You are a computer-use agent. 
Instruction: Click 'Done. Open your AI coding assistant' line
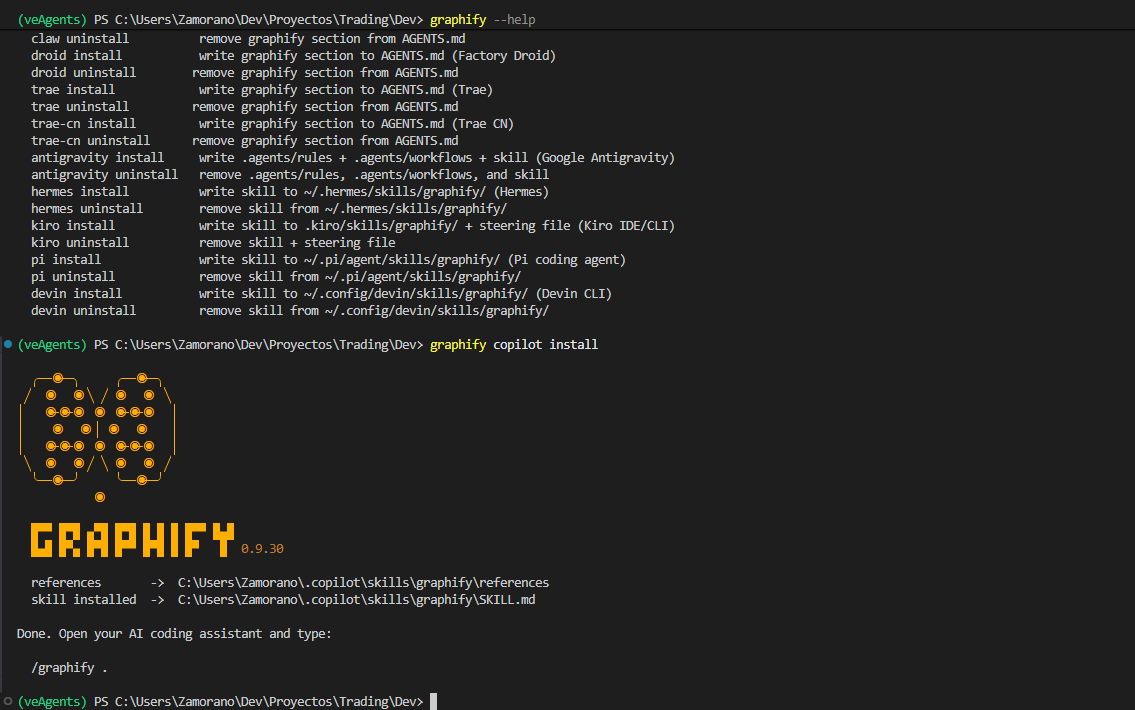[174, 633]
